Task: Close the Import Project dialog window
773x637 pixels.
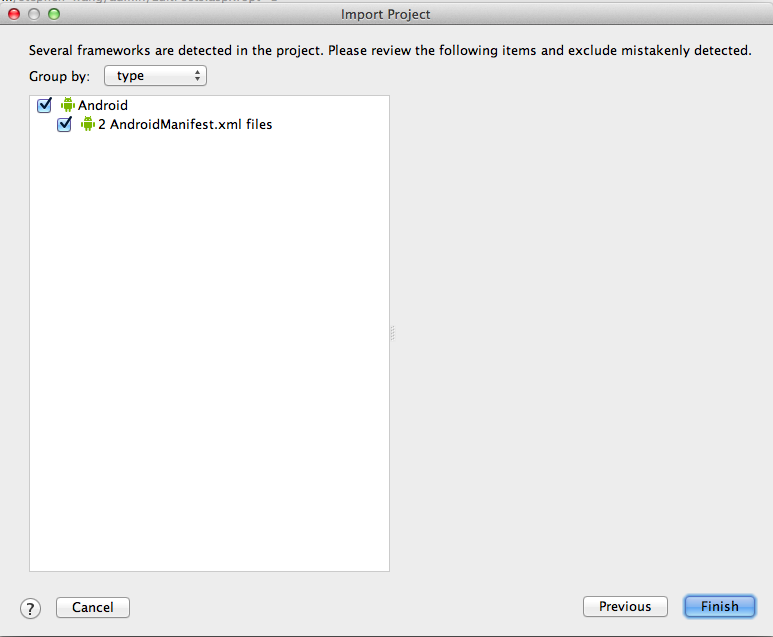Action: (14, 15)
